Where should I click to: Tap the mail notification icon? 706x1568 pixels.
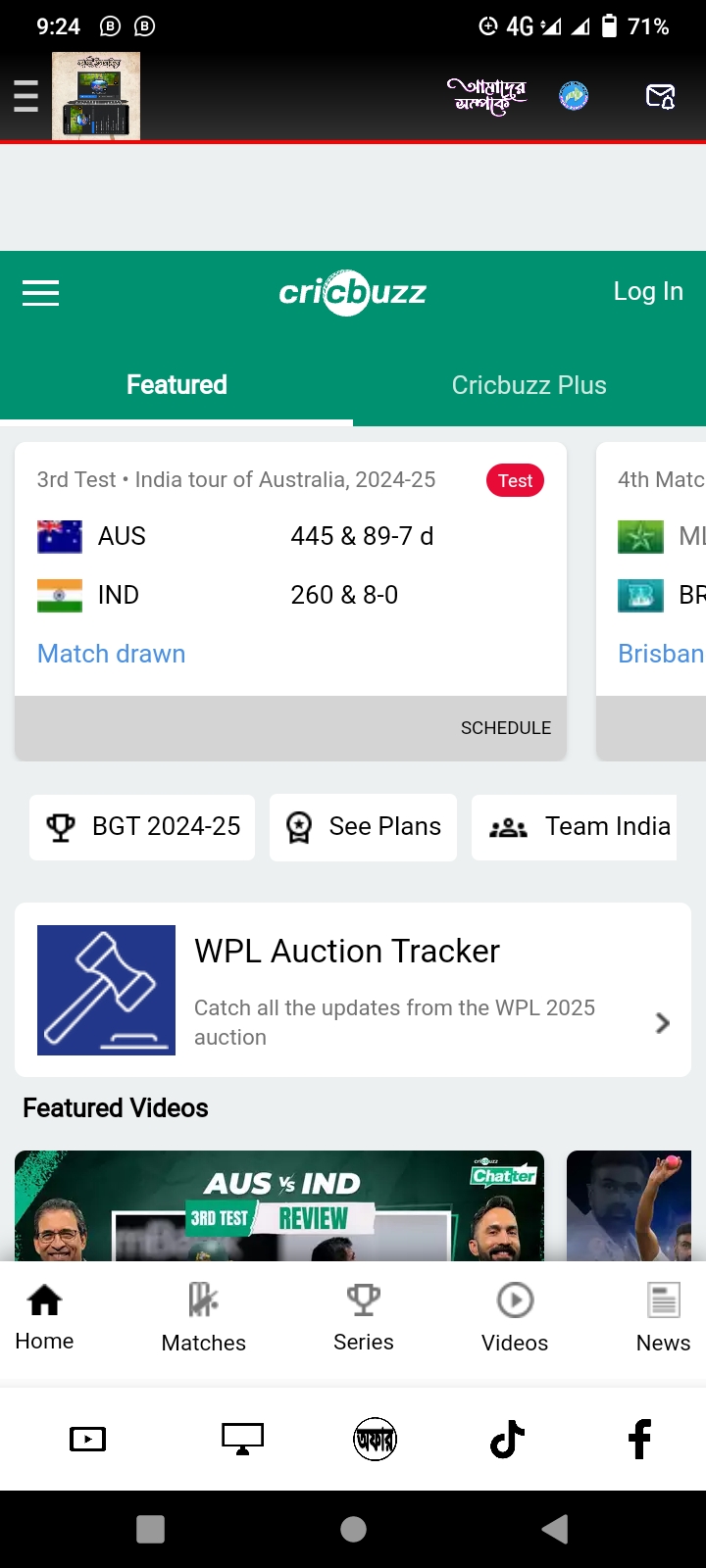(660, 96)
